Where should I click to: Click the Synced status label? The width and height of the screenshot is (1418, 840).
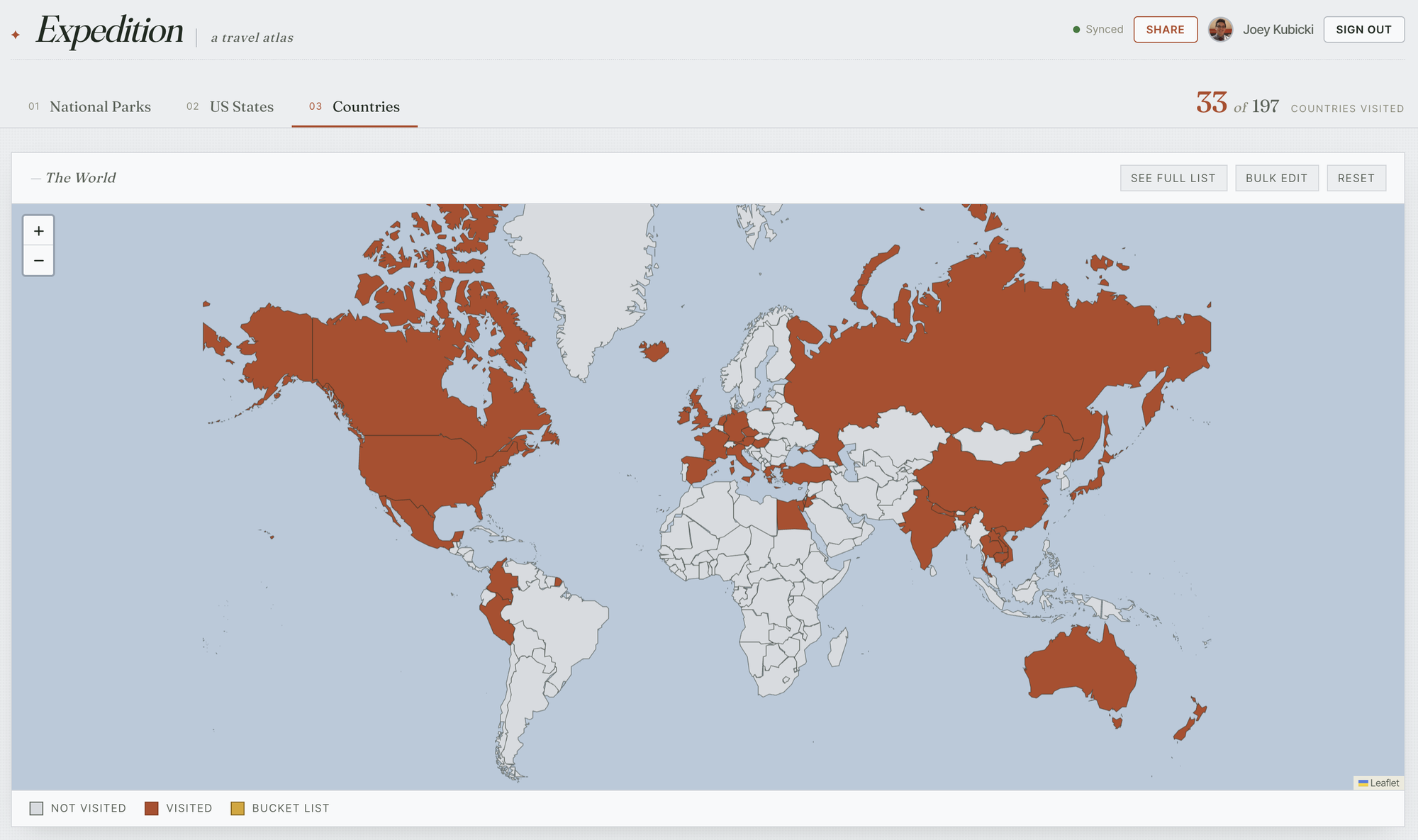pyautogui.click(x=1105, y=30)
